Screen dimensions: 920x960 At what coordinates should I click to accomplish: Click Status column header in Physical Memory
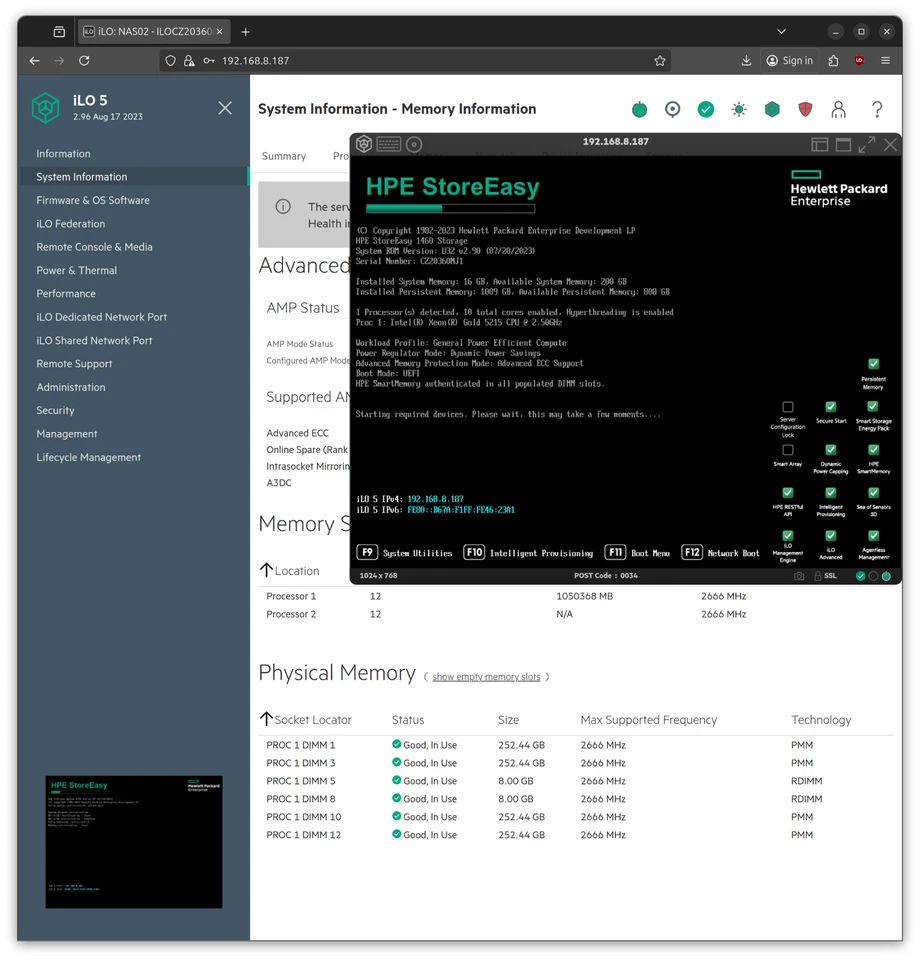pos(408,720)
